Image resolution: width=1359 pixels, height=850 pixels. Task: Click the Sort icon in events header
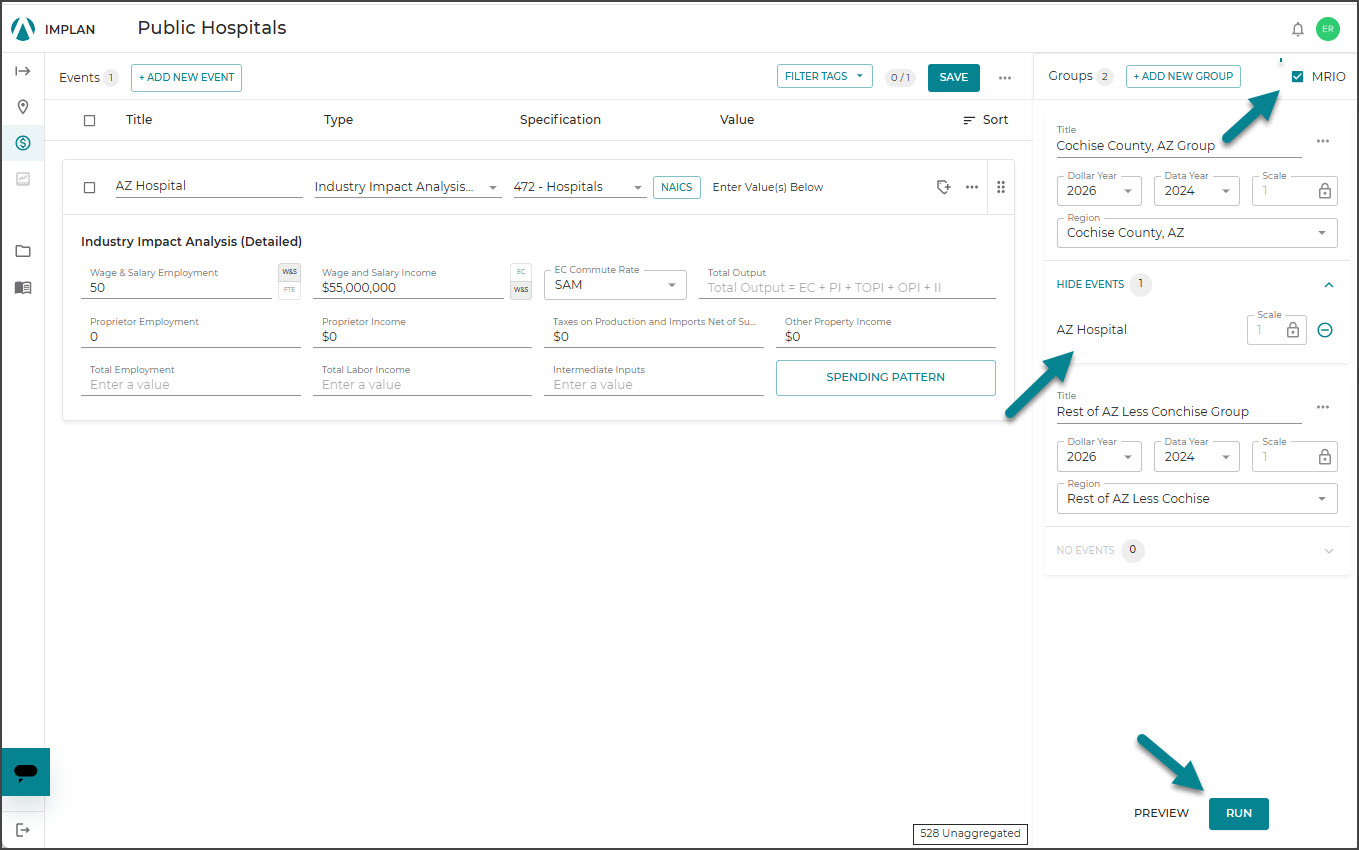(x=968, y=120)
